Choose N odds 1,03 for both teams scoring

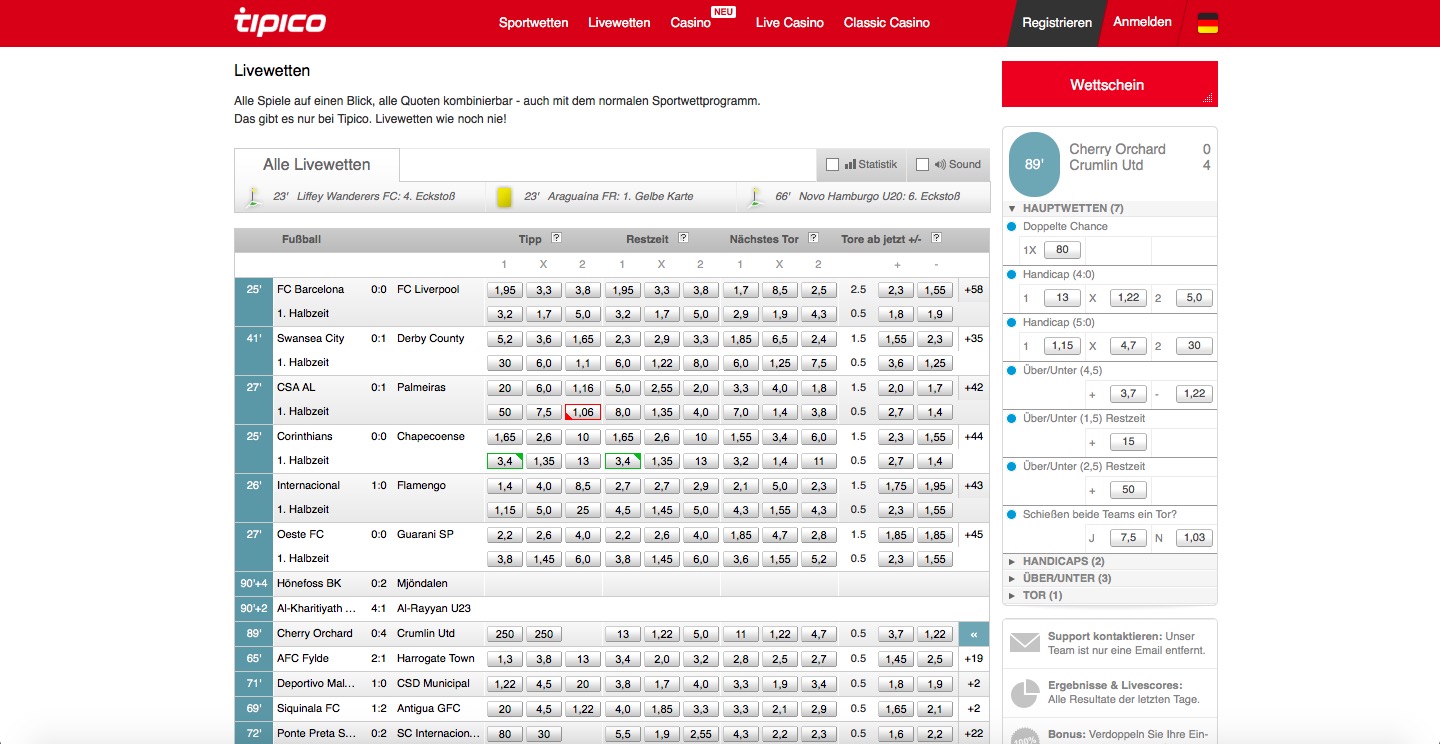1194,538
